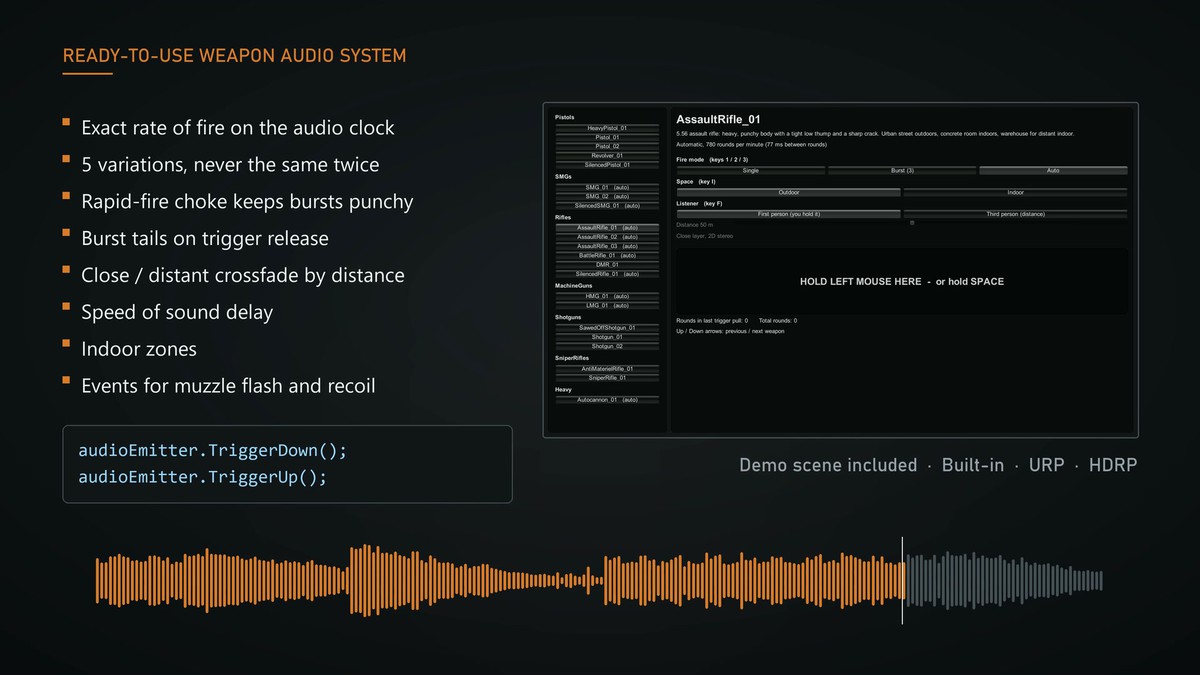Image resolution: width=1200 pixels, height=675 pixels.
Task: Set fire mode to Single
Action: coord(751,171)
